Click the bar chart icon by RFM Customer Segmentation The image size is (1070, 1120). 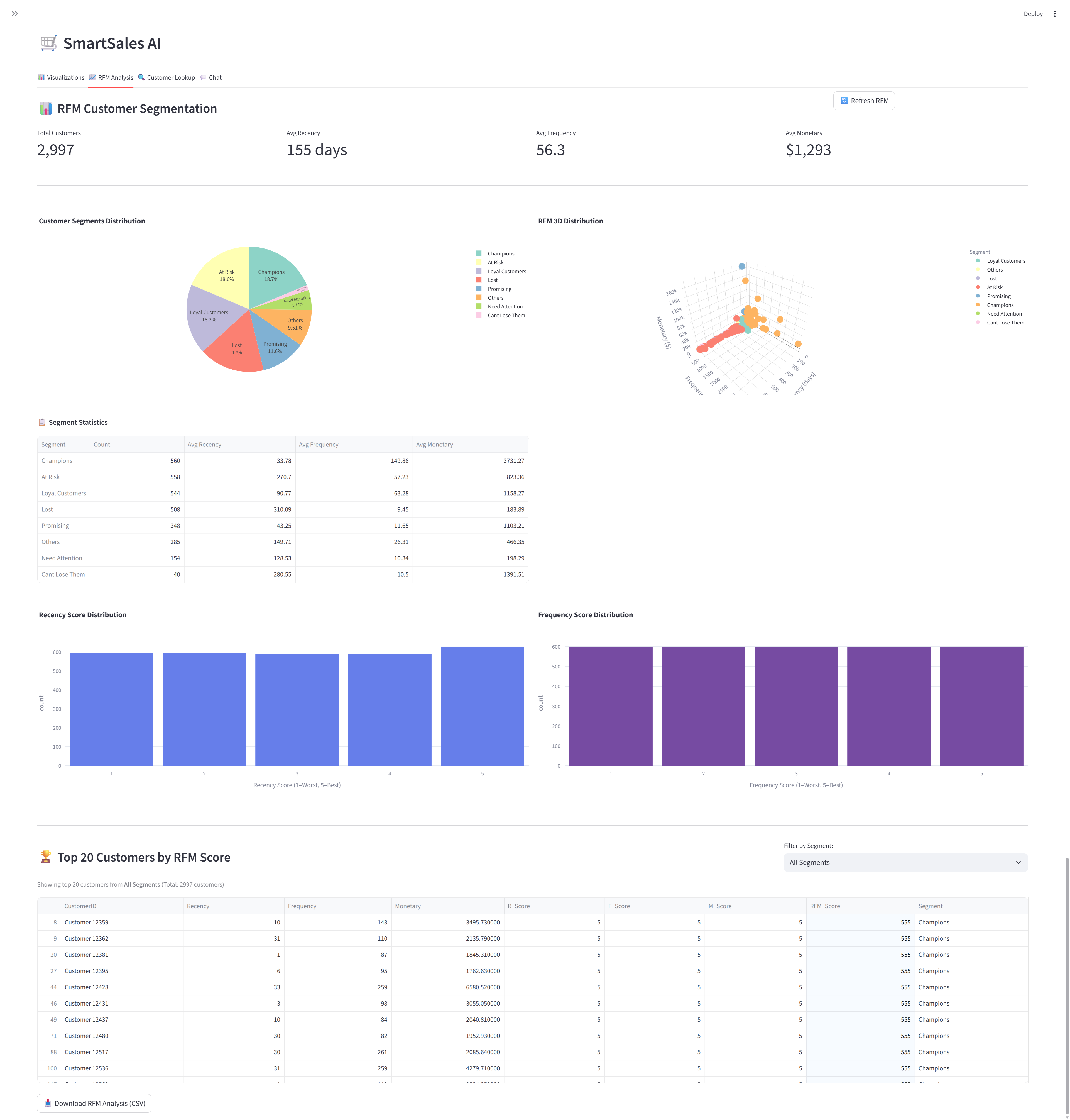click(46, 108)
